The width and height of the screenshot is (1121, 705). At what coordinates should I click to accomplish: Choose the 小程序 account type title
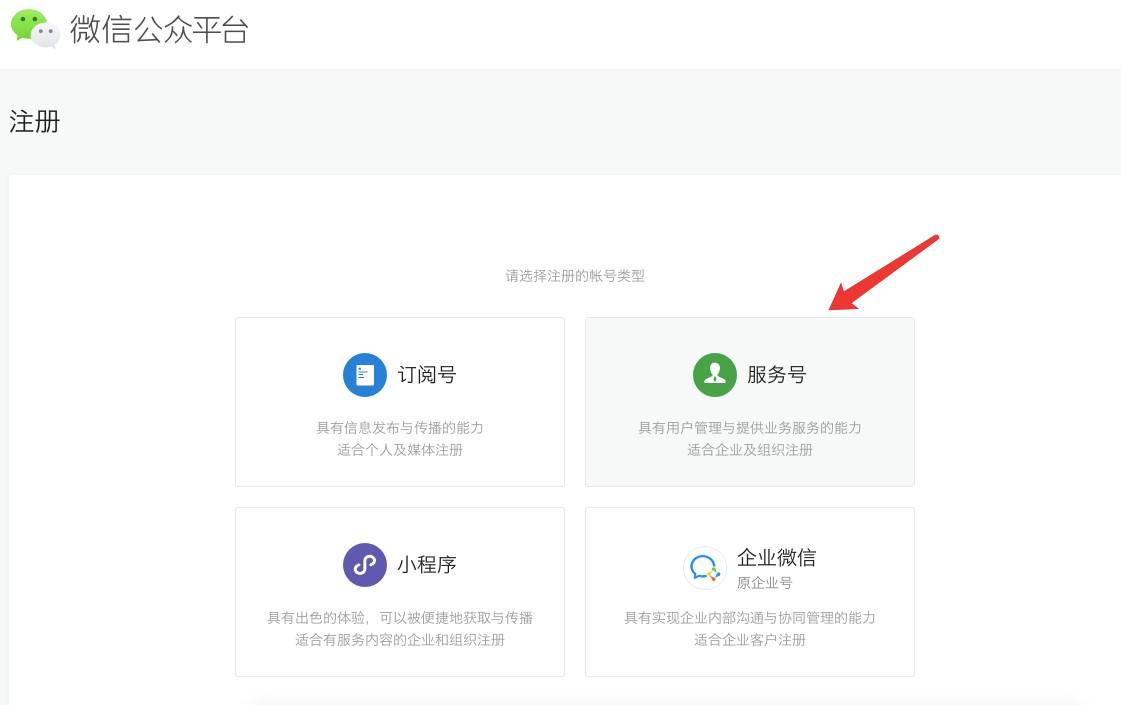427,564
